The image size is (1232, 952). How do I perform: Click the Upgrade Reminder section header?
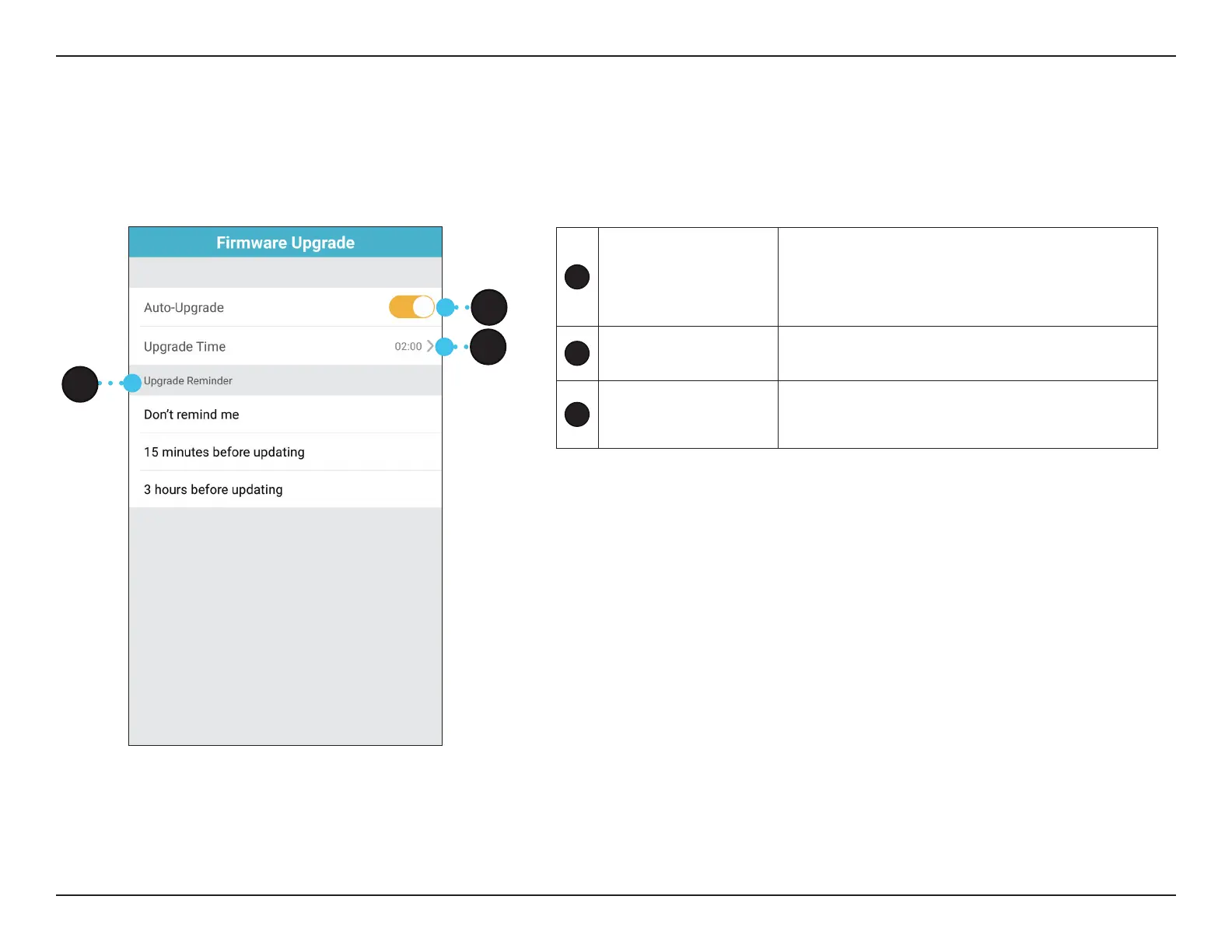pyautogui.click(x=188, y=381)
